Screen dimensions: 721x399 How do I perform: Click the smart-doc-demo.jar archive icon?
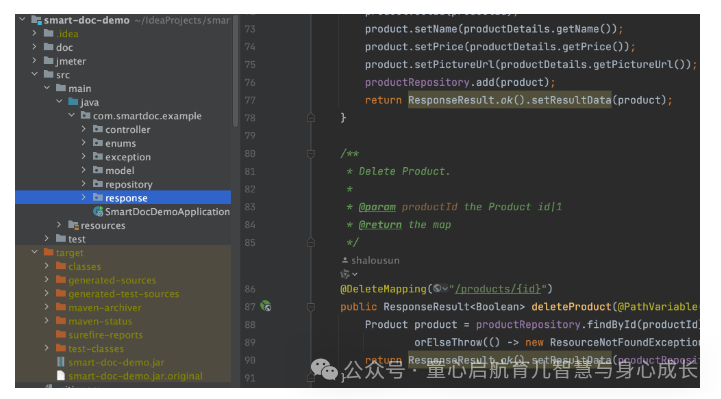[61, 362]
